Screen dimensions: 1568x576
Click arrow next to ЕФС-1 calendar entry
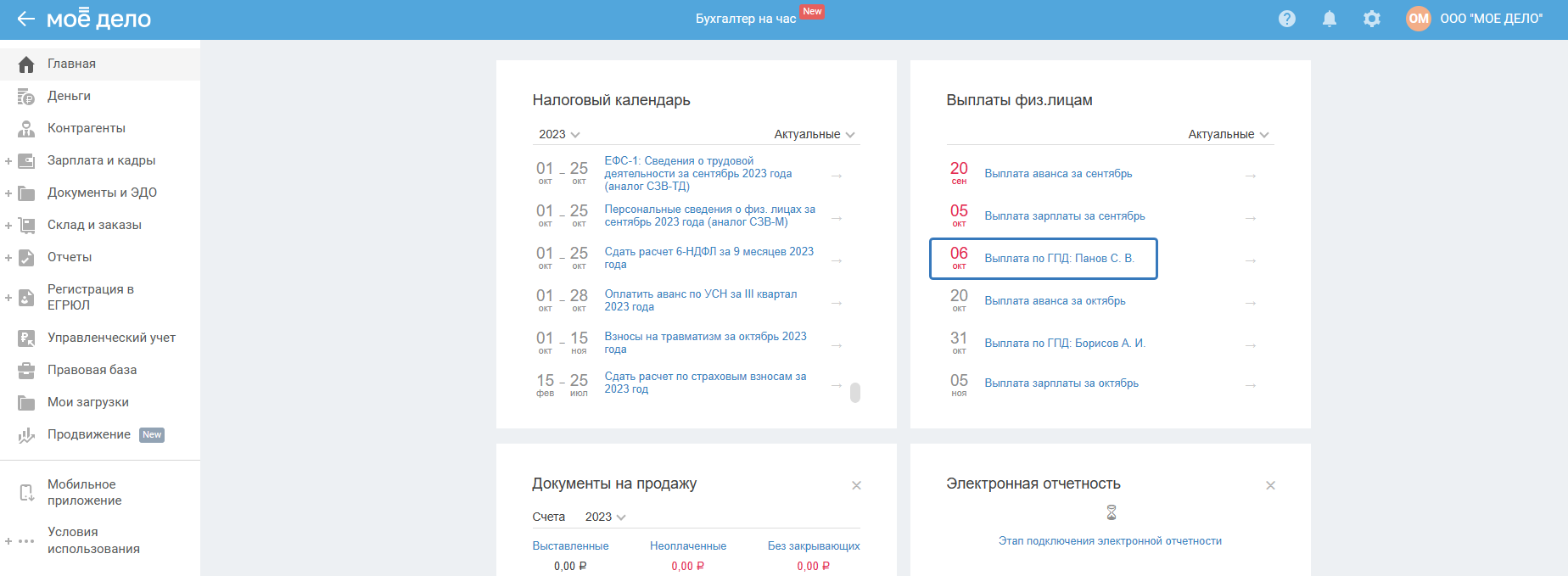[837, 176]
